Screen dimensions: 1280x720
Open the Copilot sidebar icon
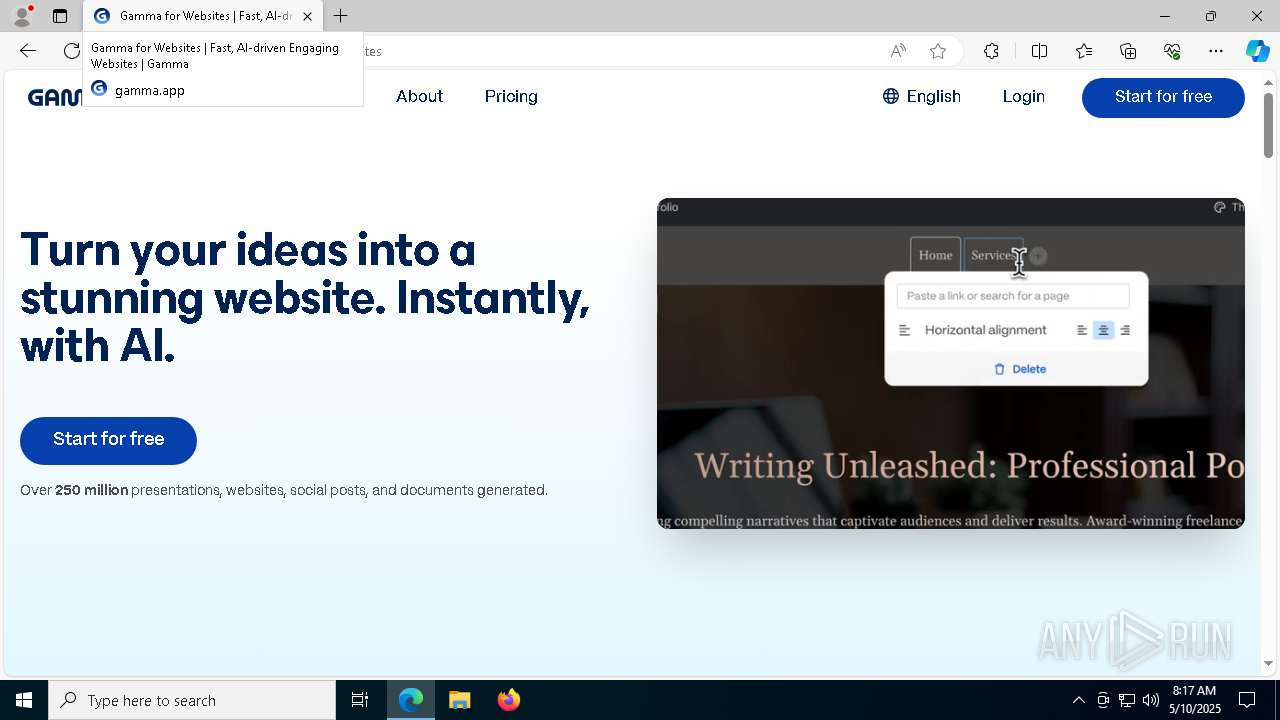coord(1257,51)
